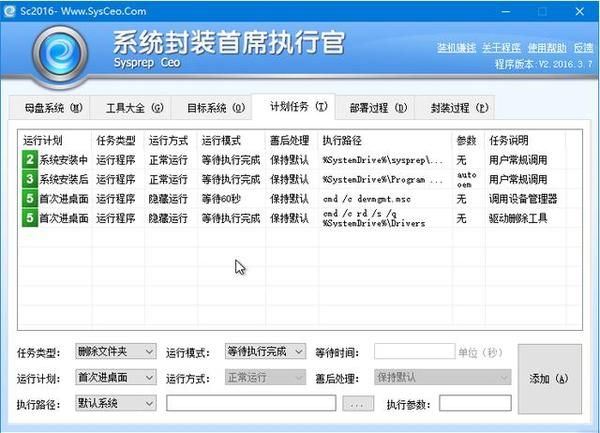Click the 善后处理 dropdown showing 保持默认
The height and width of the screenshot is (433, 600).
[x=442, y=377]
